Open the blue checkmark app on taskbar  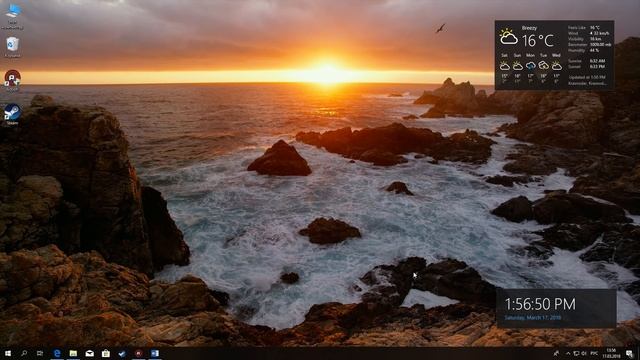point(122,353)
